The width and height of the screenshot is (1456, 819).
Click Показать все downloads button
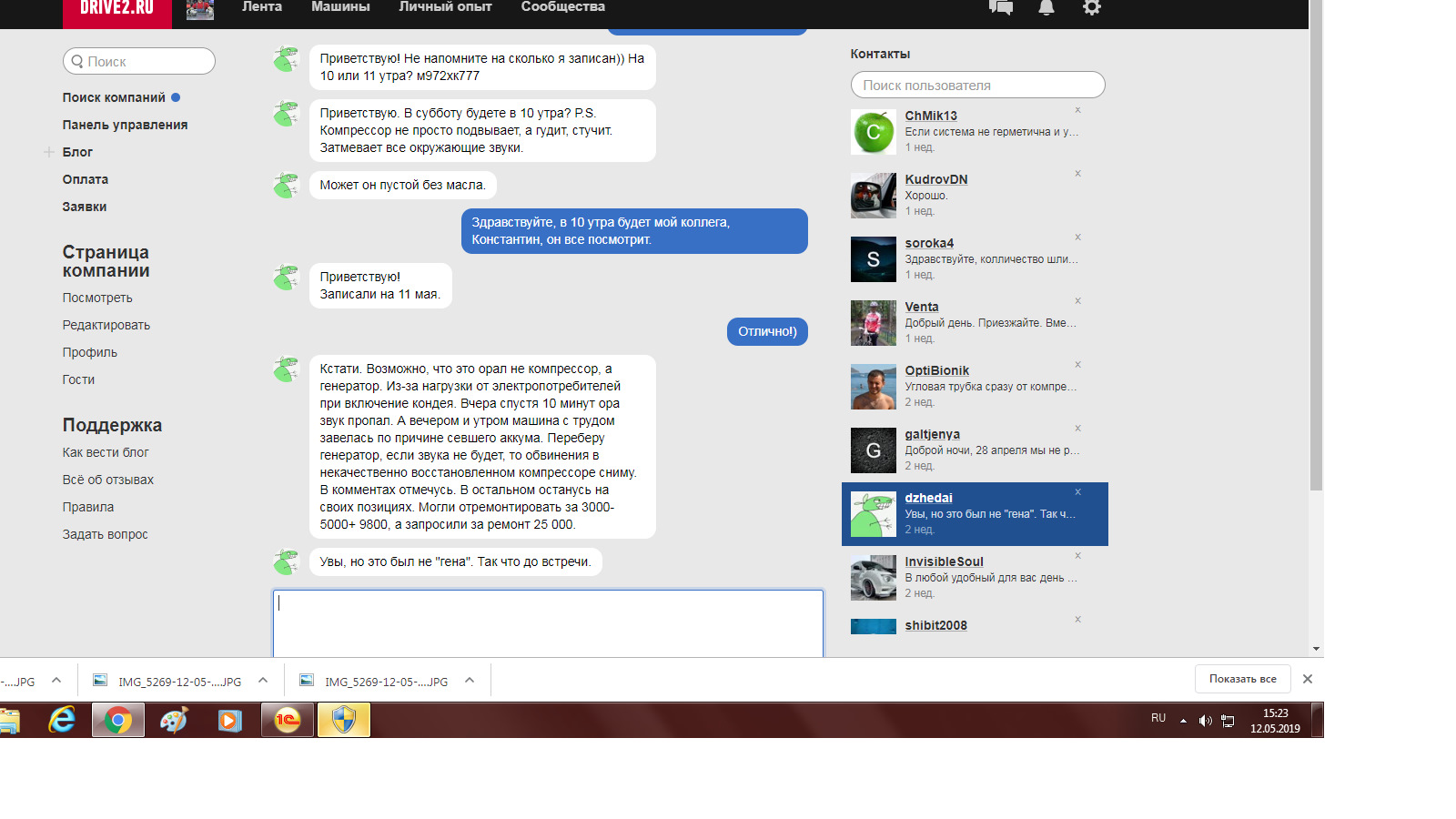coord(1242,679)
